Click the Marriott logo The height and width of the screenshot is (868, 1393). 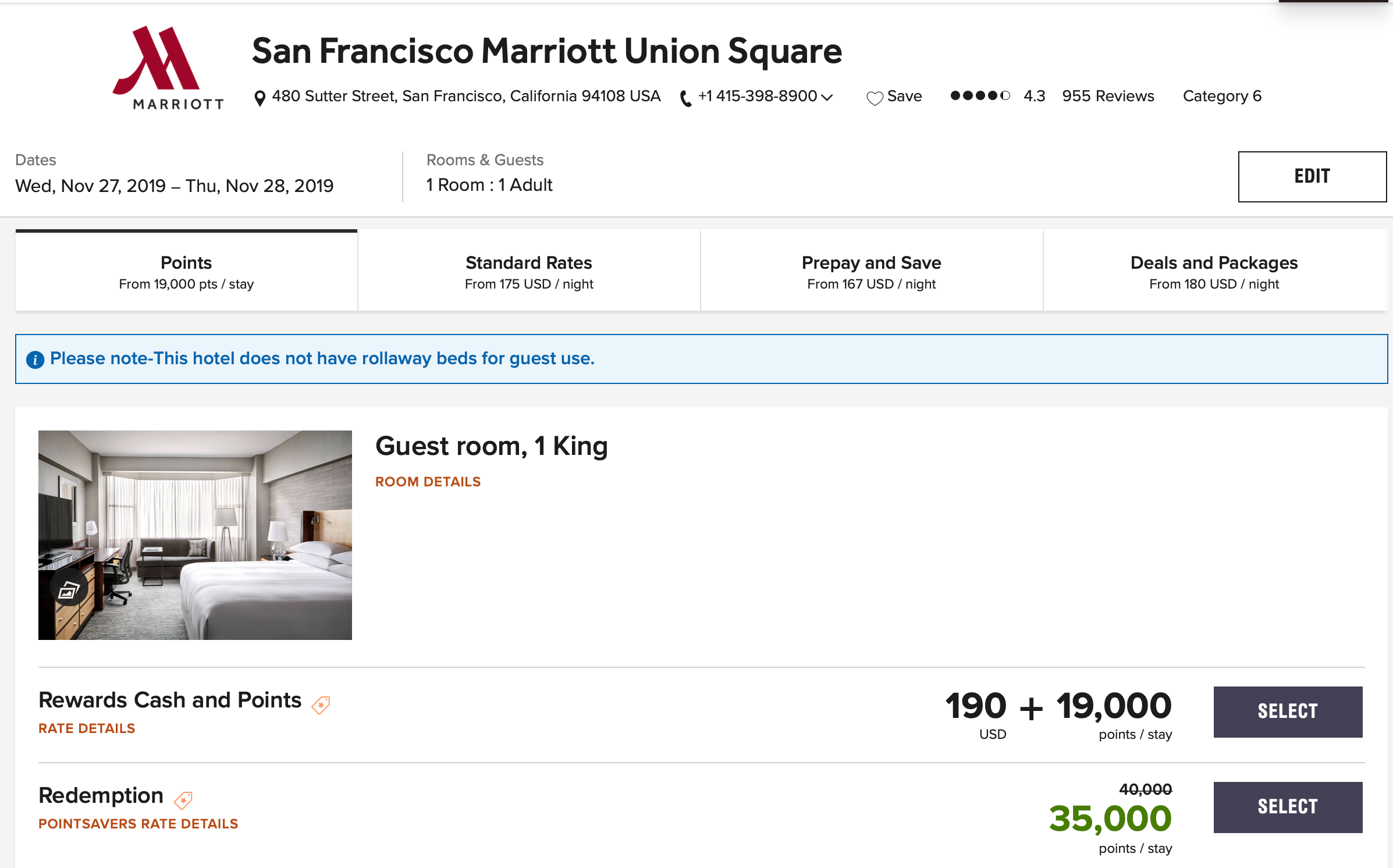click(167, 67)
